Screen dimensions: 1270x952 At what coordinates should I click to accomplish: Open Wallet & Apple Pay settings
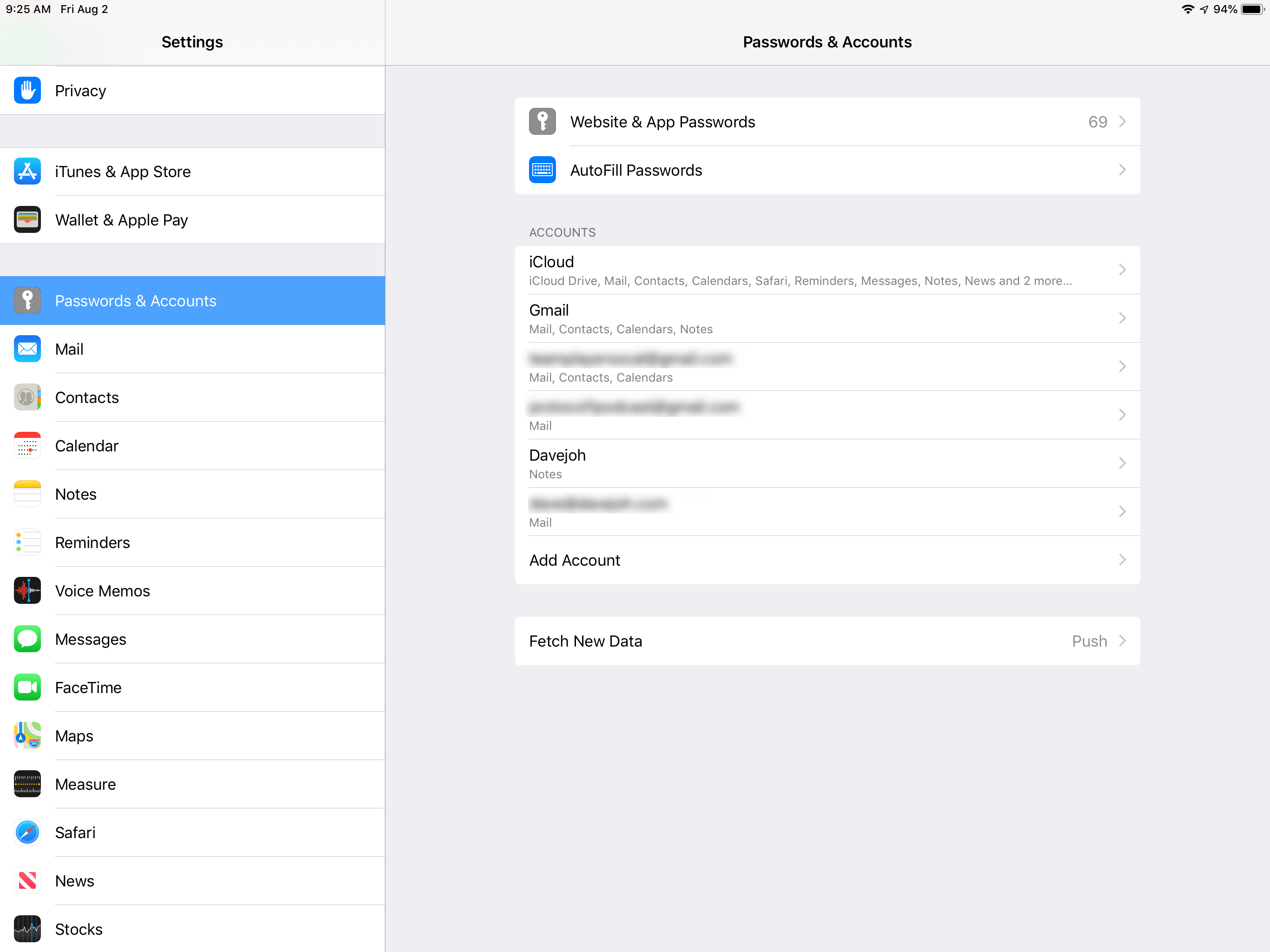point(192,219)
